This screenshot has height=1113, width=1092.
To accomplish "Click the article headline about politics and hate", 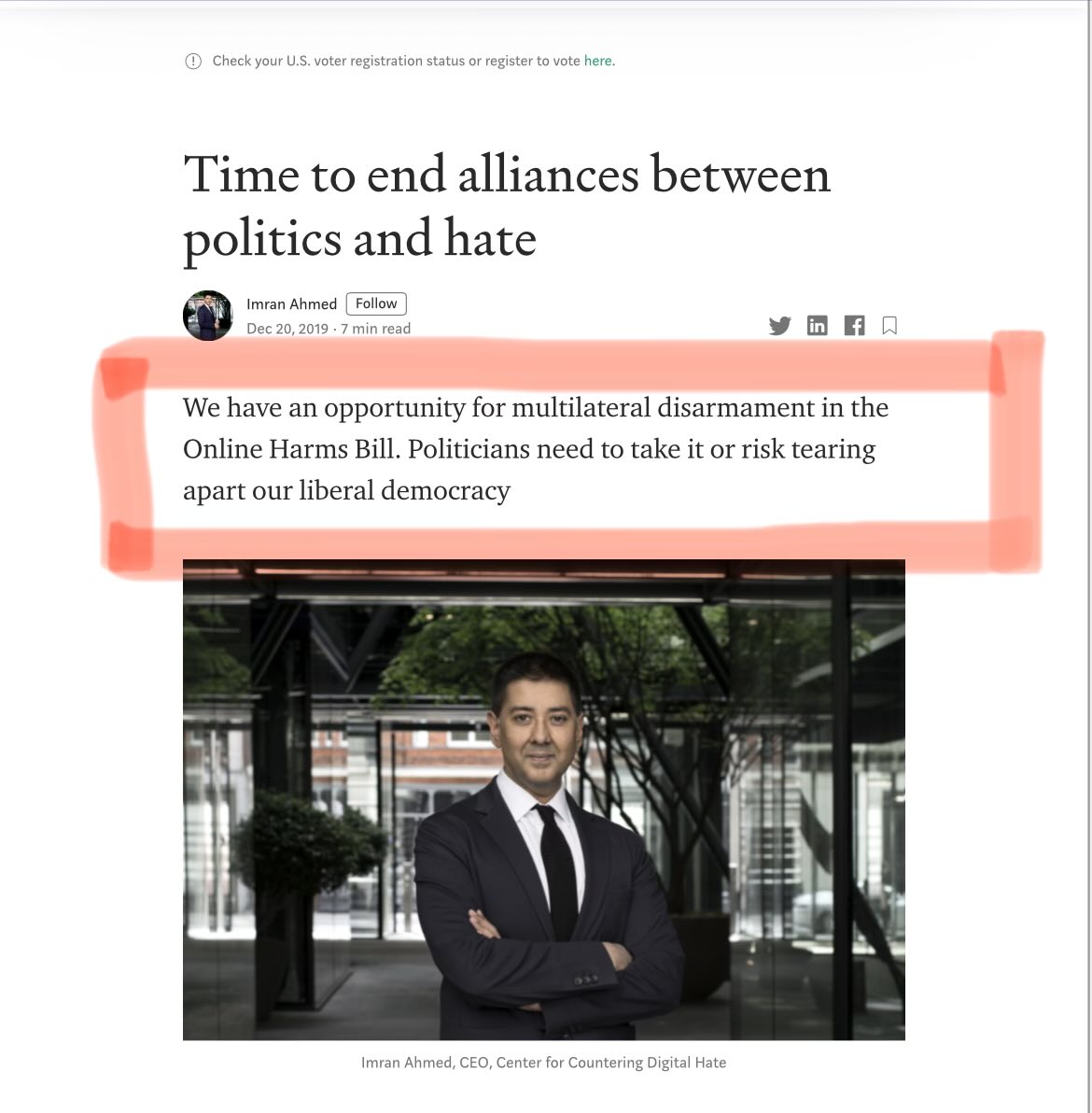I will coord(507,206).
